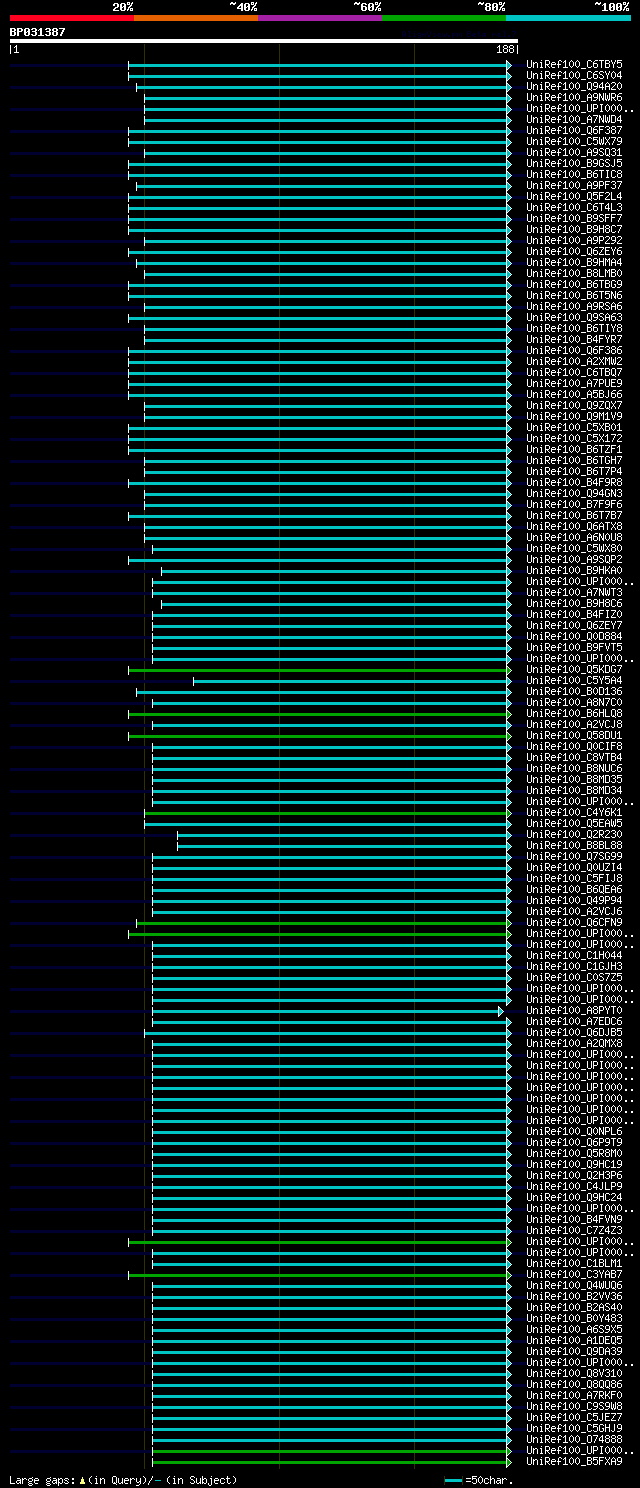Screen dimensions: 640x1488
Task: Choose hit UniRef100_A7NWT3
Action: click(x=574, y=593)
